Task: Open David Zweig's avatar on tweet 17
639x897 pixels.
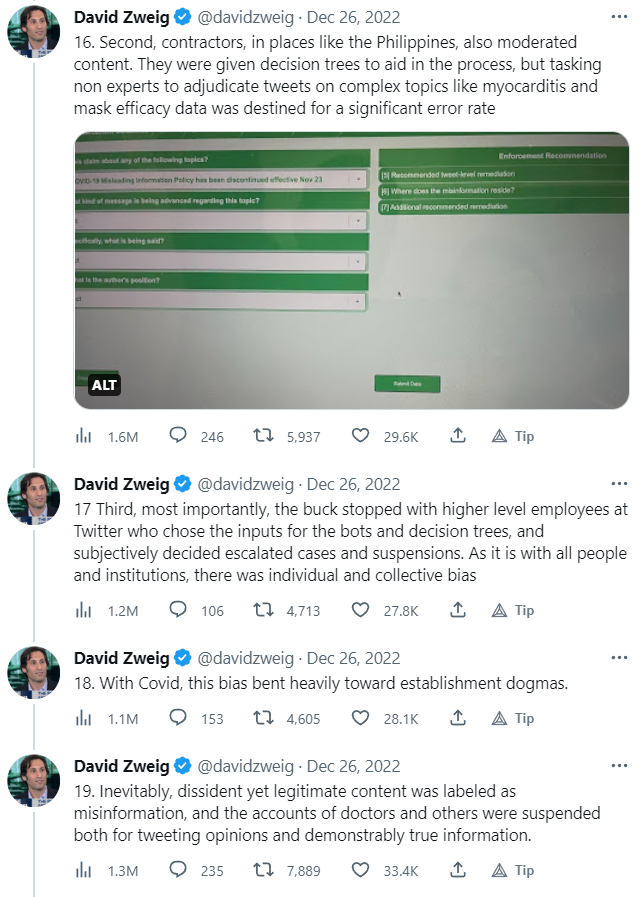Action: coord(34,499)
